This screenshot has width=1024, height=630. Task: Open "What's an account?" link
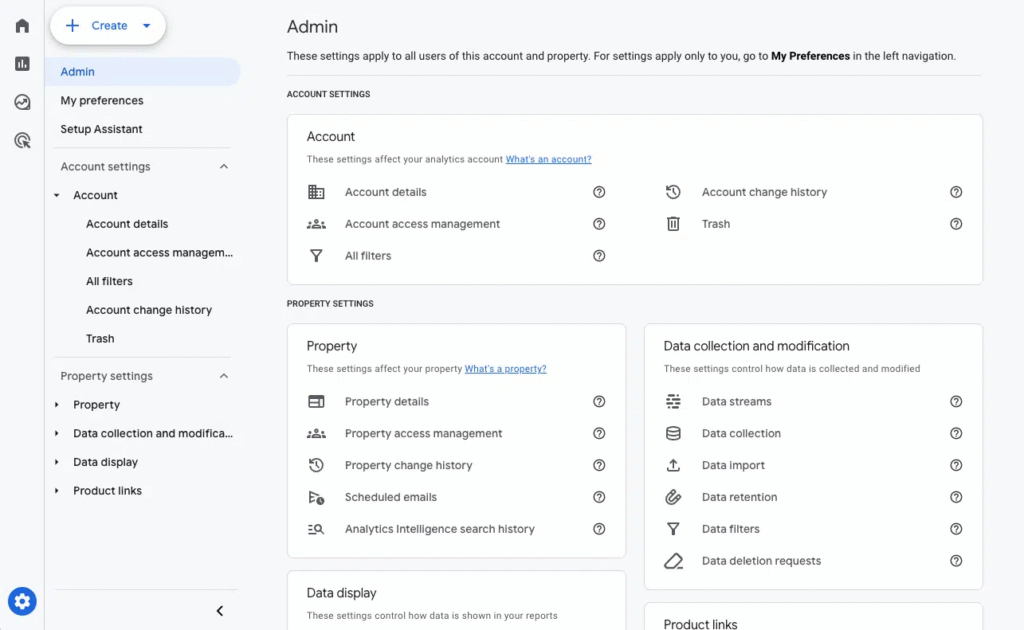(548, 160)
